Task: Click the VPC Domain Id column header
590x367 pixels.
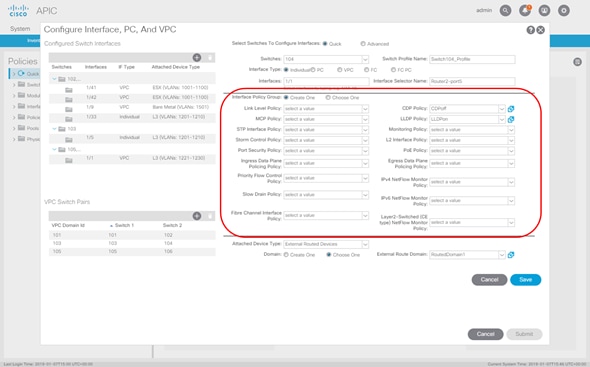Action: (x=68, y=225)
